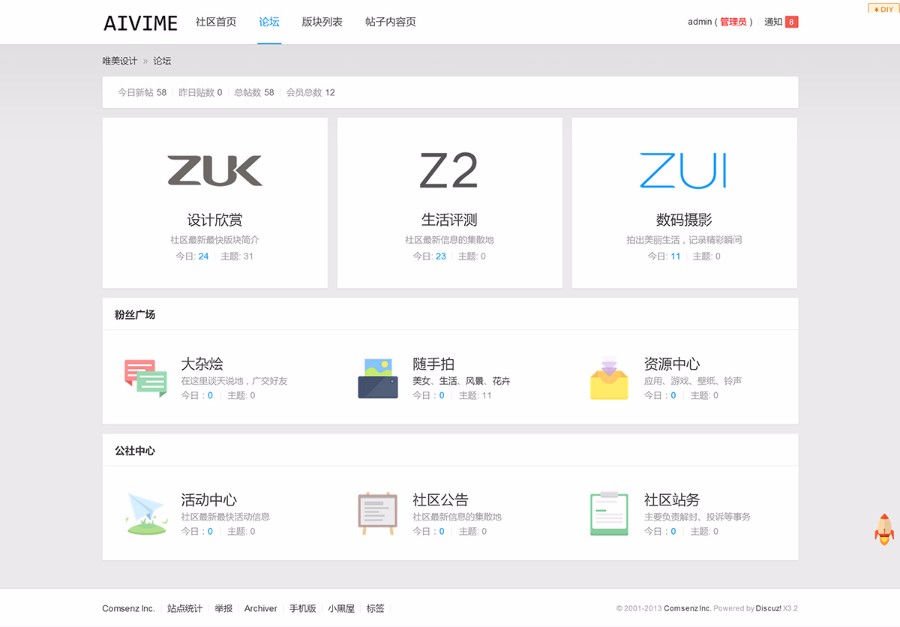Open the 生活评测 forum title
The width and height of the screenshot is (900, 627).
pyautogui.click(x=449, y=220)
